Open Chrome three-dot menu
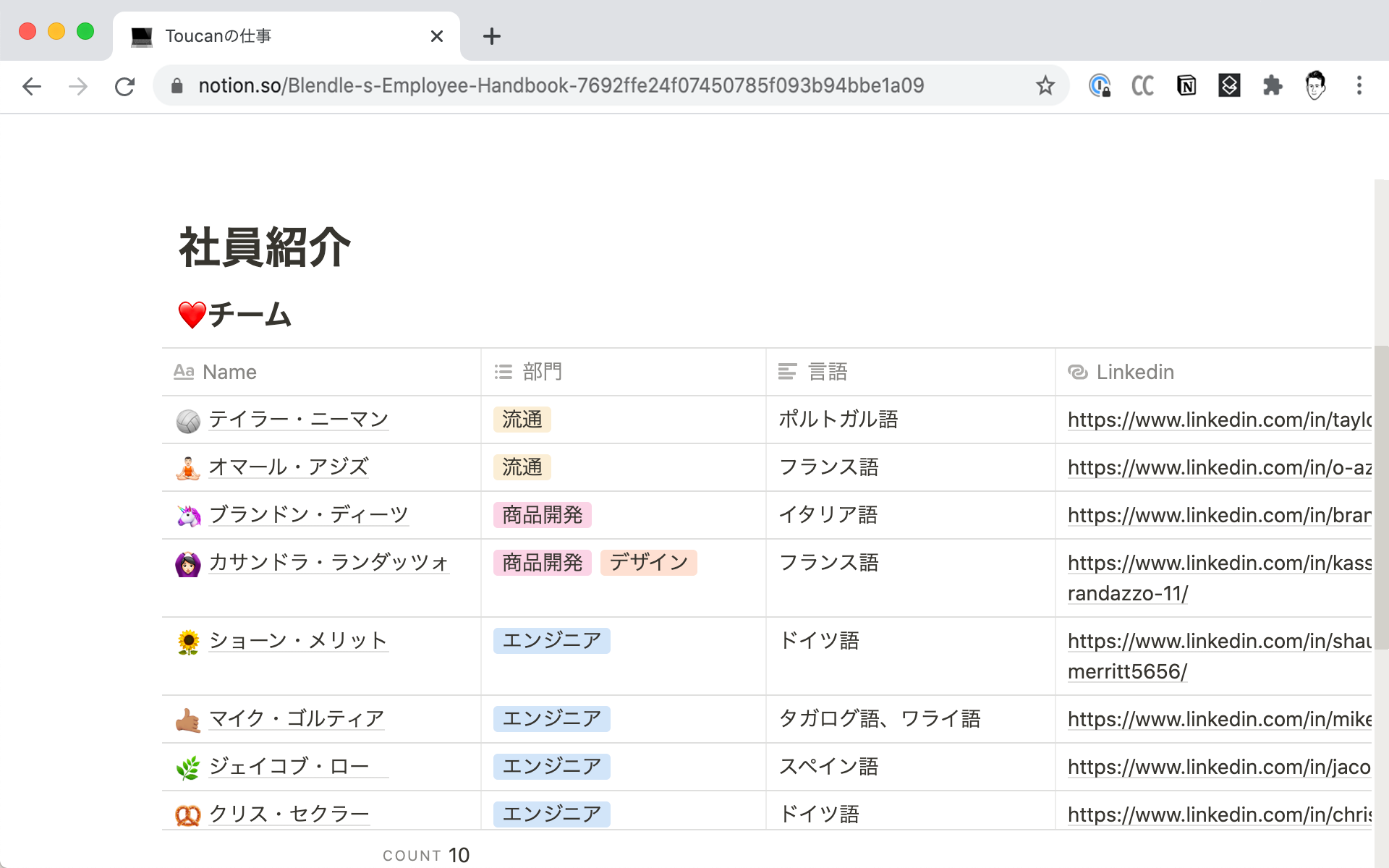Viewport: 1389px width, 868px height. (x=1359, y=86)
